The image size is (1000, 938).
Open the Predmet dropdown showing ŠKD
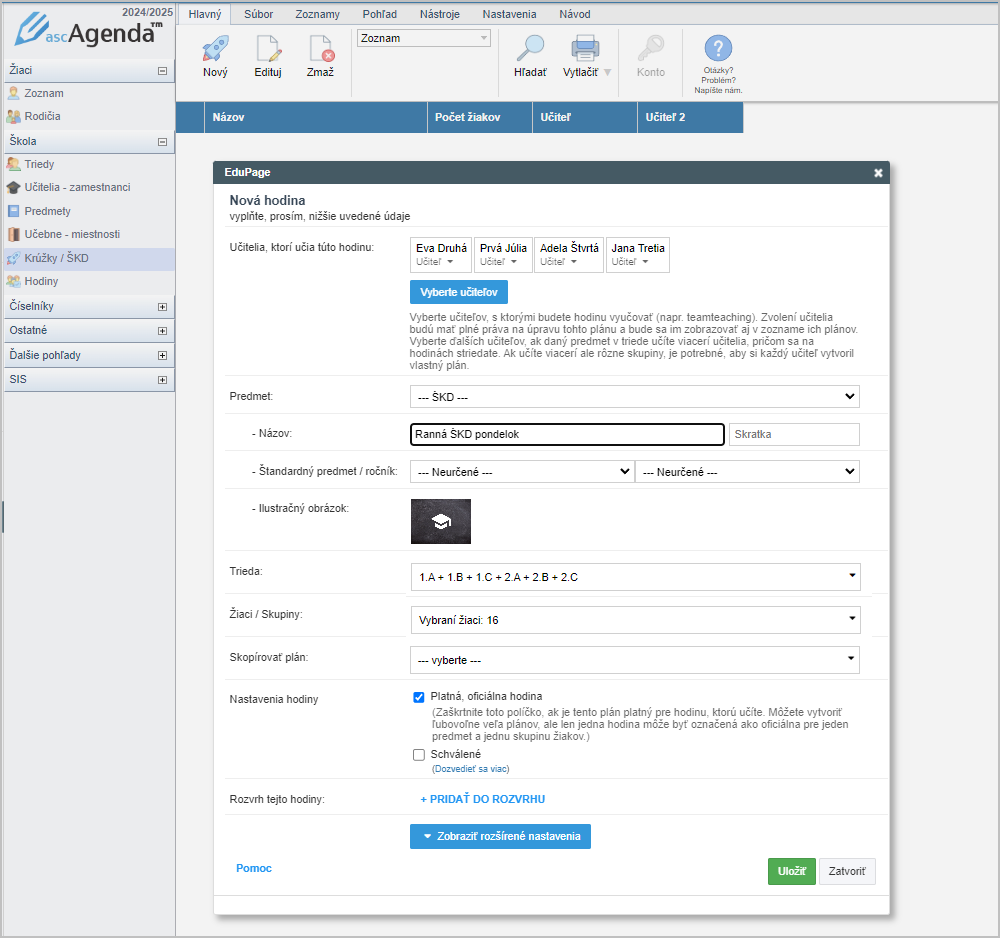(635, 397)
